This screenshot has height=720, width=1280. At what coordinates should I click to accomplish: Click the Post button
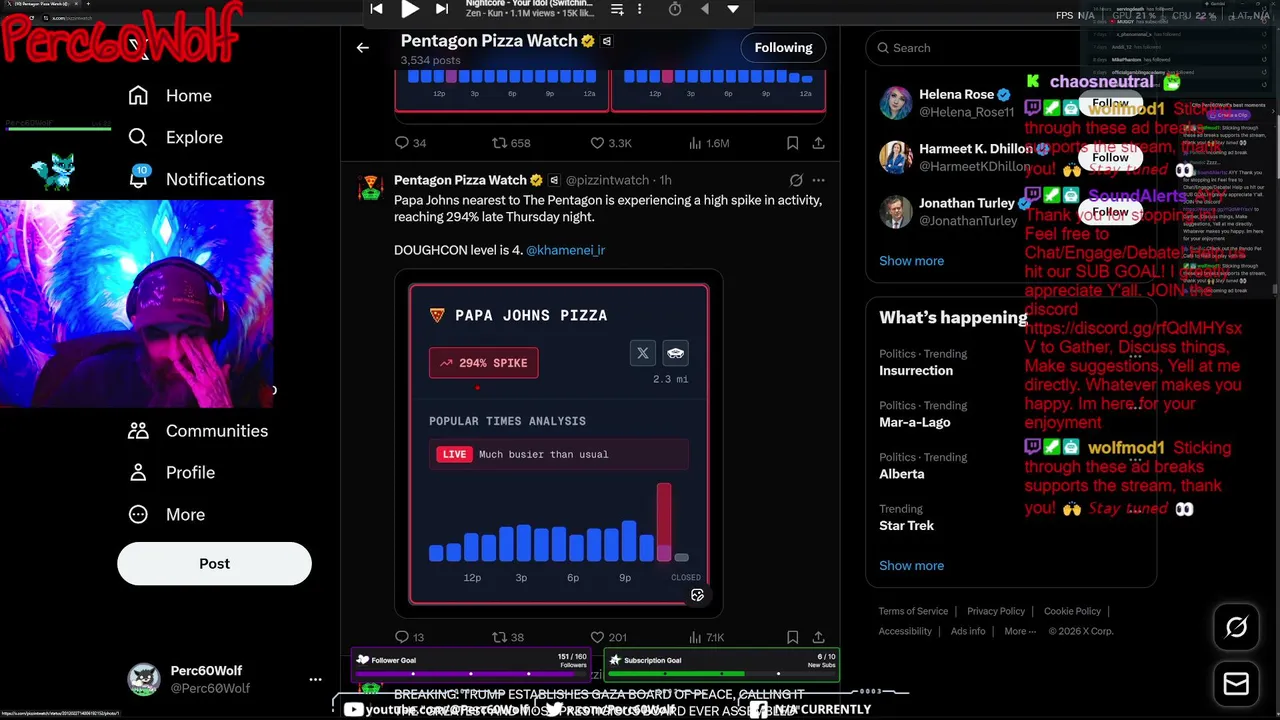214,563
